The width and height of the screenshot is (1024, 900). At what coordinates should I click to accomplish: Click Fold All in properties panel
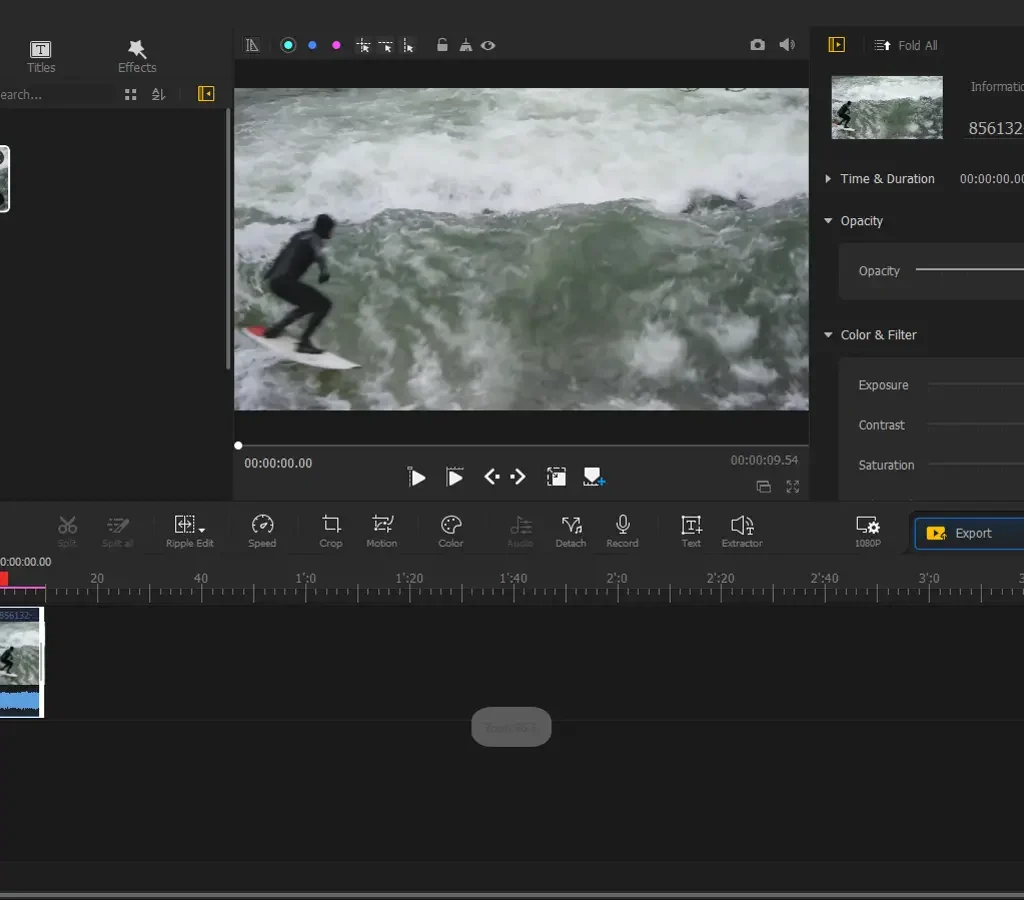(906, 45)
